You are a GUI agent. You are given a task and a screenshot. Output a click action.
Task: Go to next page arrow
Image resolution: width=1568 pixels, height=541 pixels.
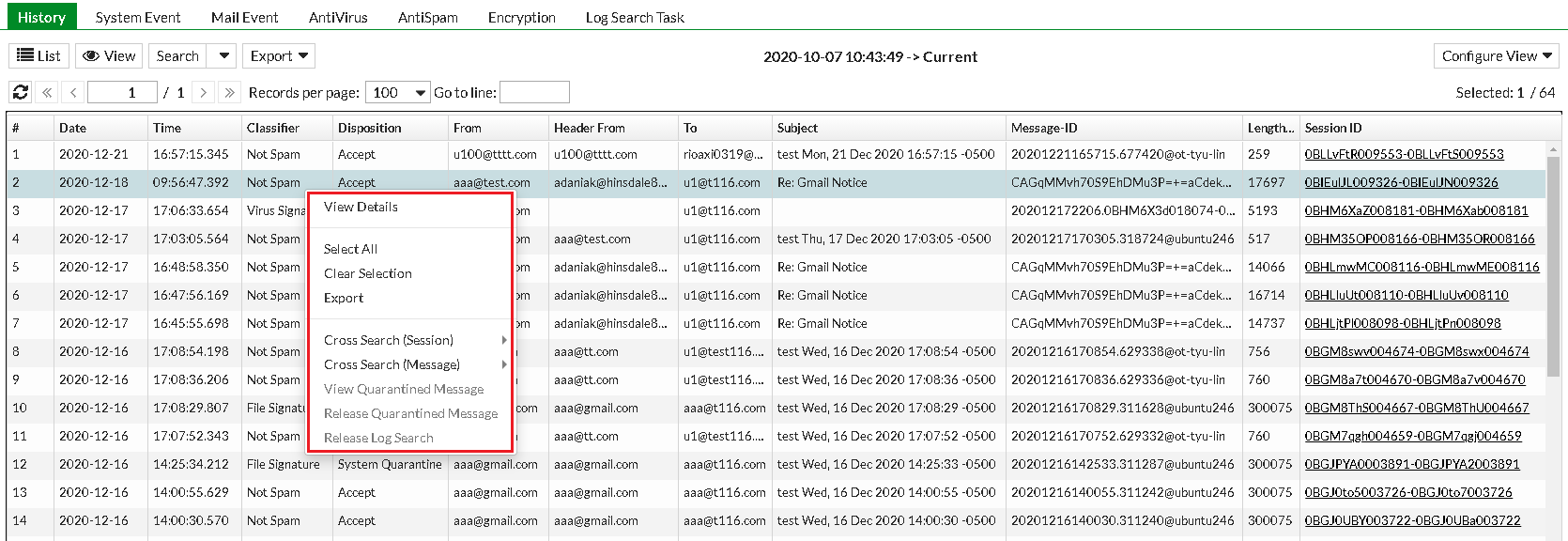pyautogui.click(x=204, y=92)
